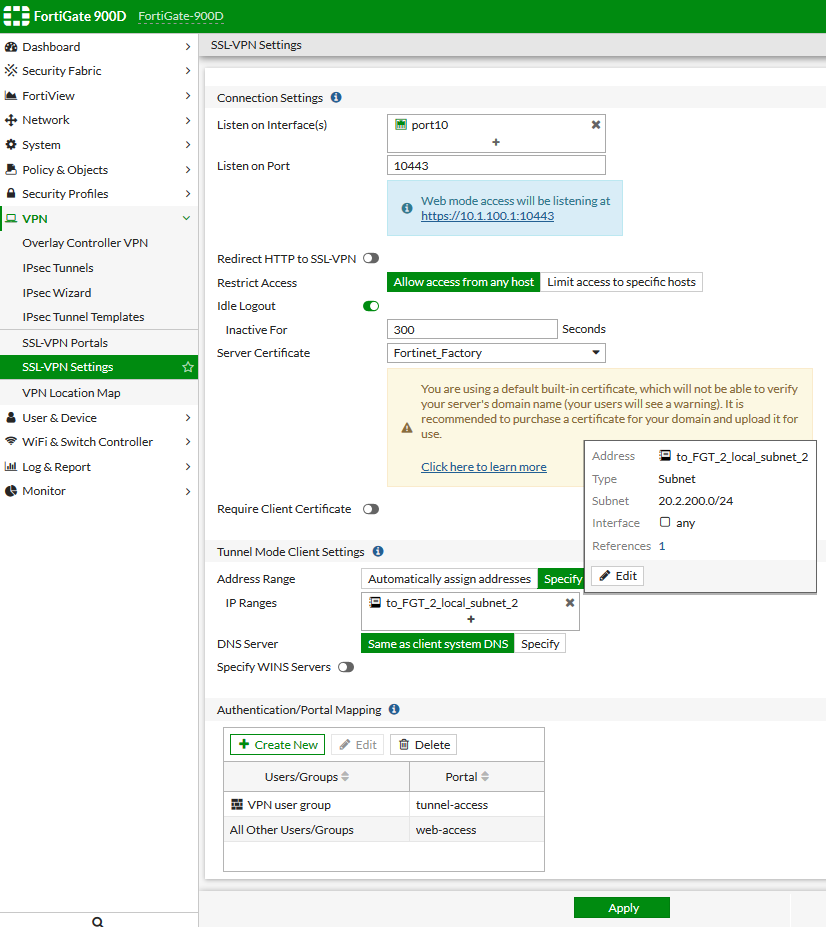Add an IP range with the plus icon
Viewport: 826px width, 927px height.
click(x=470, y=620)
